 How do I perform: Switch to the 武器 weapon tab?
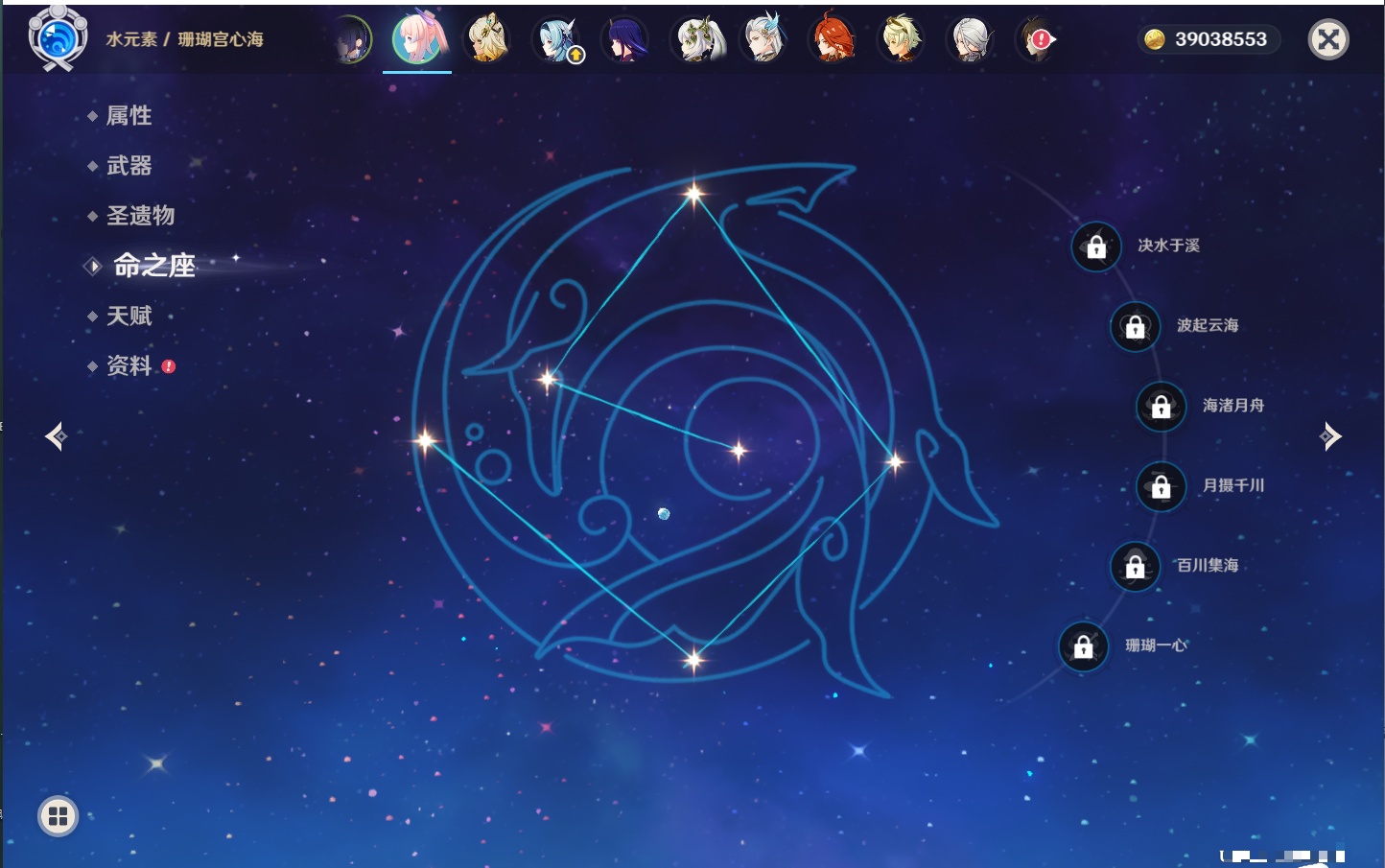pyautogui.click(x=129, y=166)
